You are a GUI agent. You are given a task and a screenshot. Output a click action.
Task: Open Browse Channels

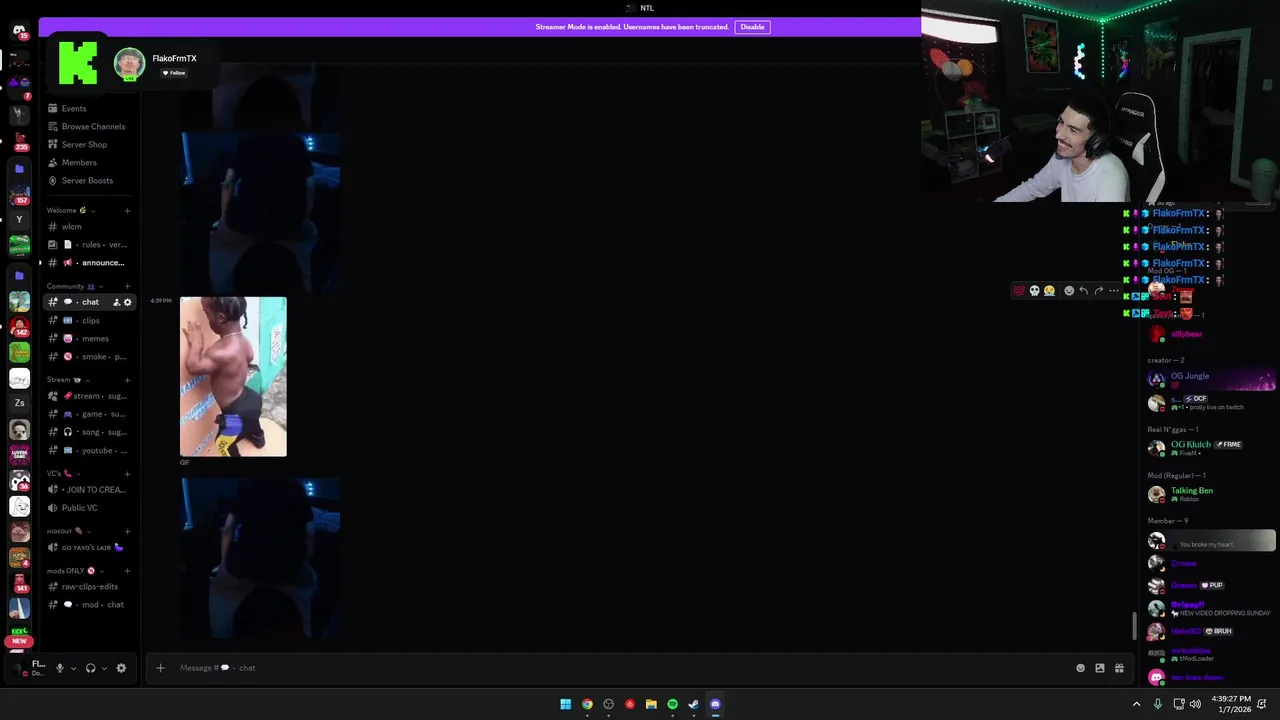coord(90,126)
